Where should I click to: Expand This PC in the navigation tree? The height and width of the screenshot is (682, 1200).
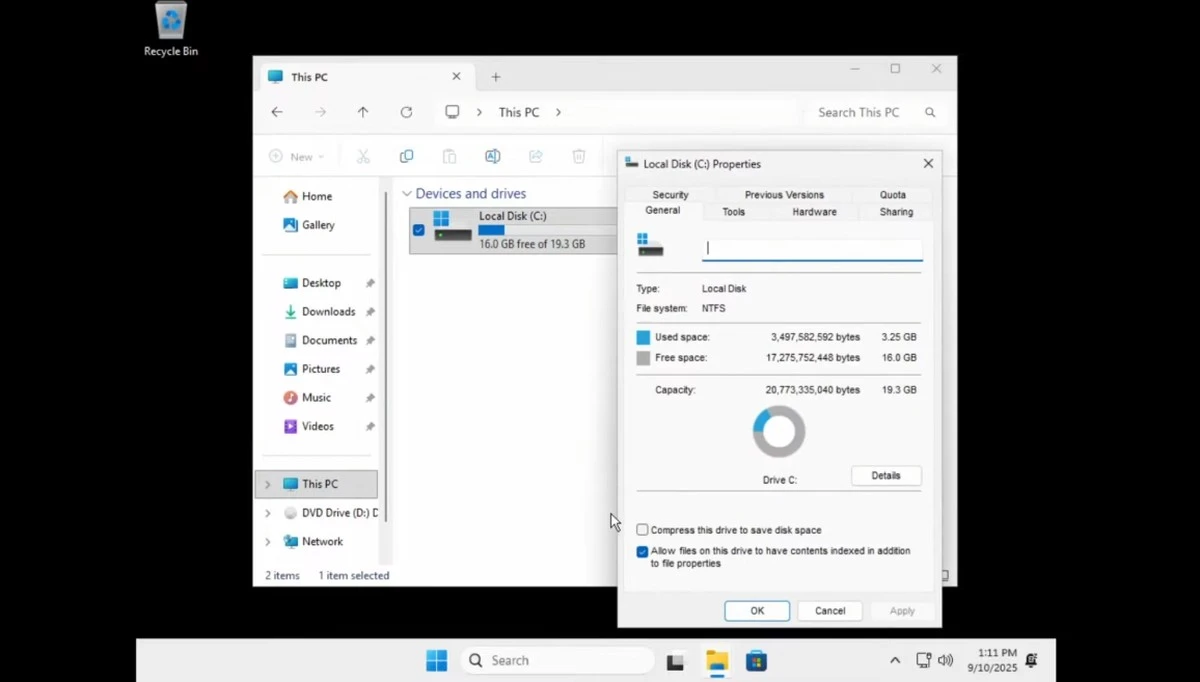(x=266, y=483)
